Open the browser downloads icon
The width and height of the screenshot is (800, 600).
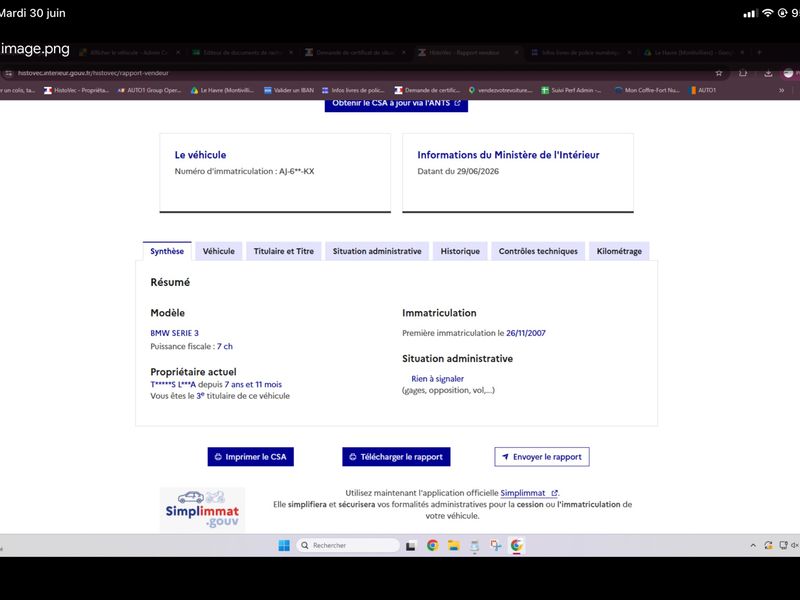768,73
